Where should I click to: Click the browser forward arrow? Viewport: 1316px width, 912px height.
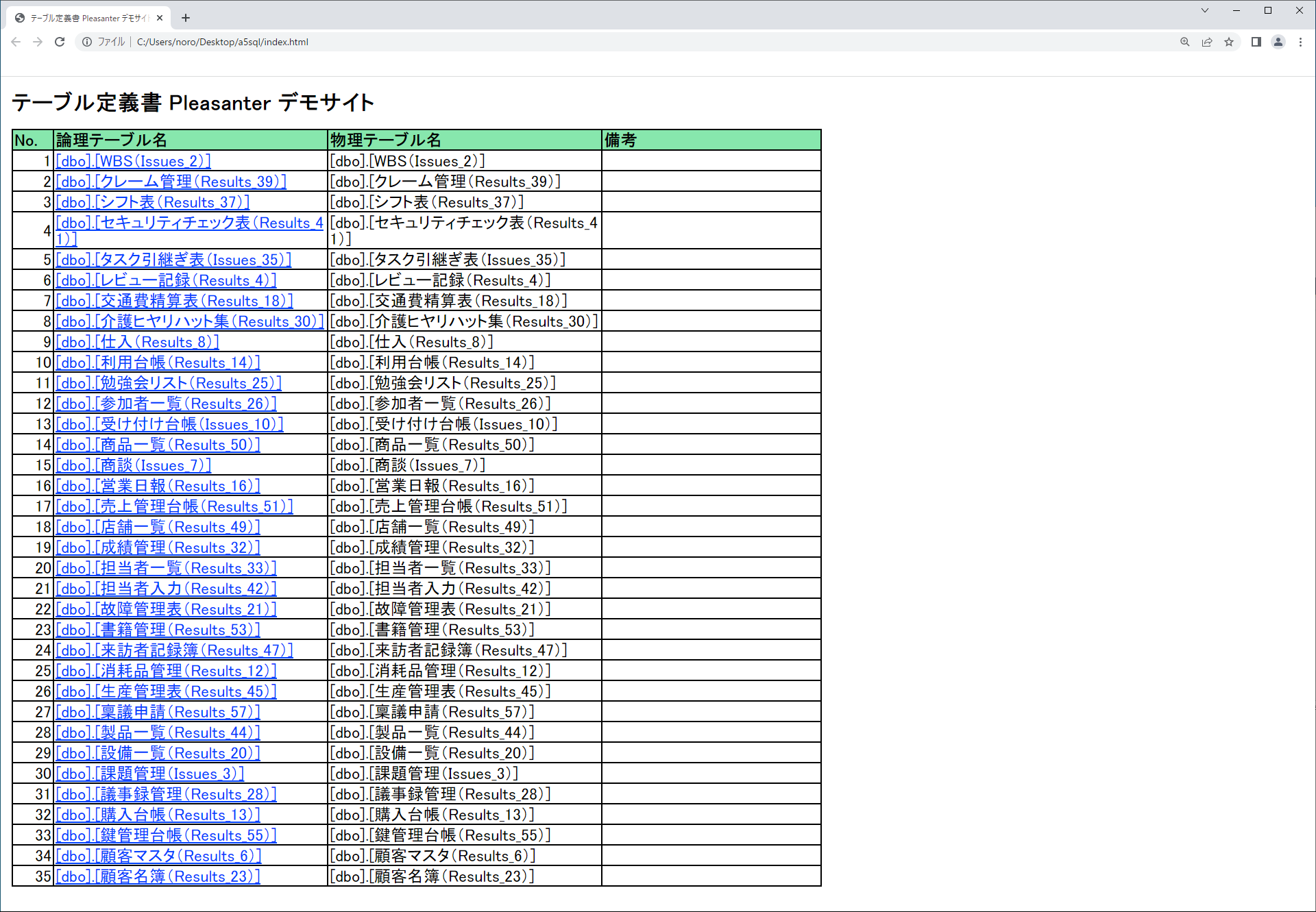(x=38, y=42)
